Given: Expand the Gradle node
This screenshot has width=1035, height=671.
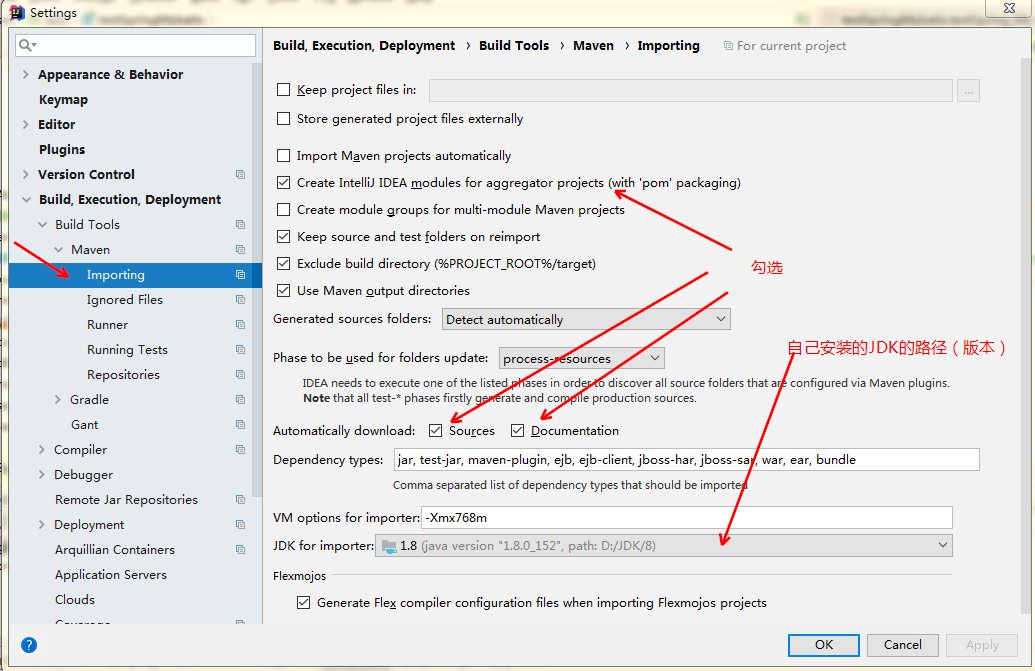Looking at the screenshot, I should point(57,399).
